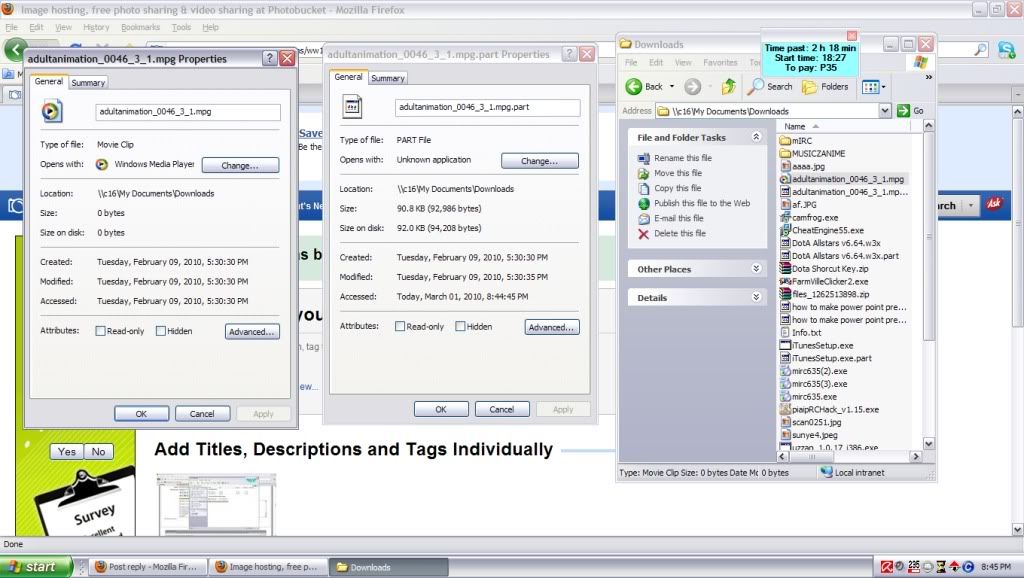
Task: Click Publish this file to the Web
Action: coord(702,203)
